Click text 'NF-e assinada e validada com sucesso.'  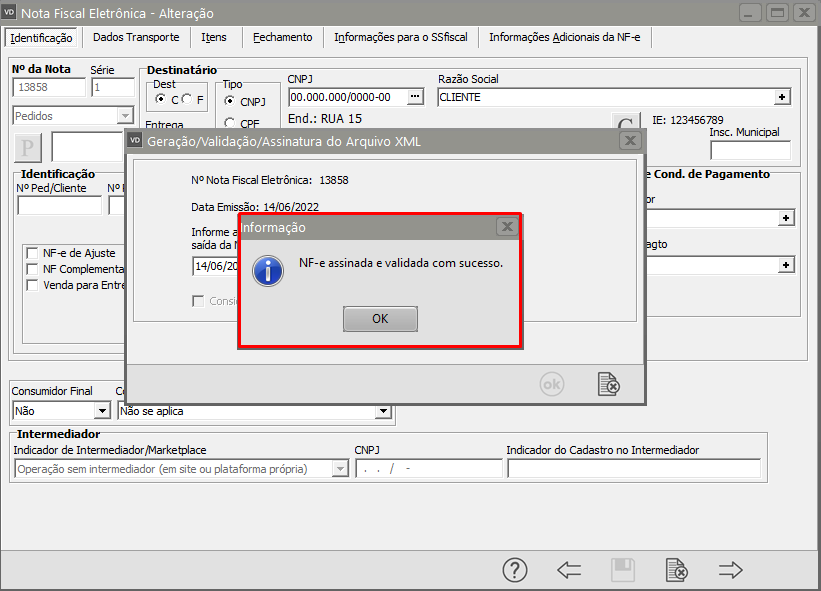401,263
